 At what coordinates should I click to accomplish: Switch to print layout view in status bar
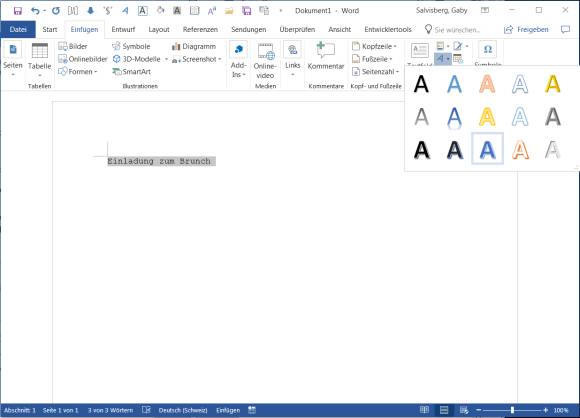click(444, 410)
